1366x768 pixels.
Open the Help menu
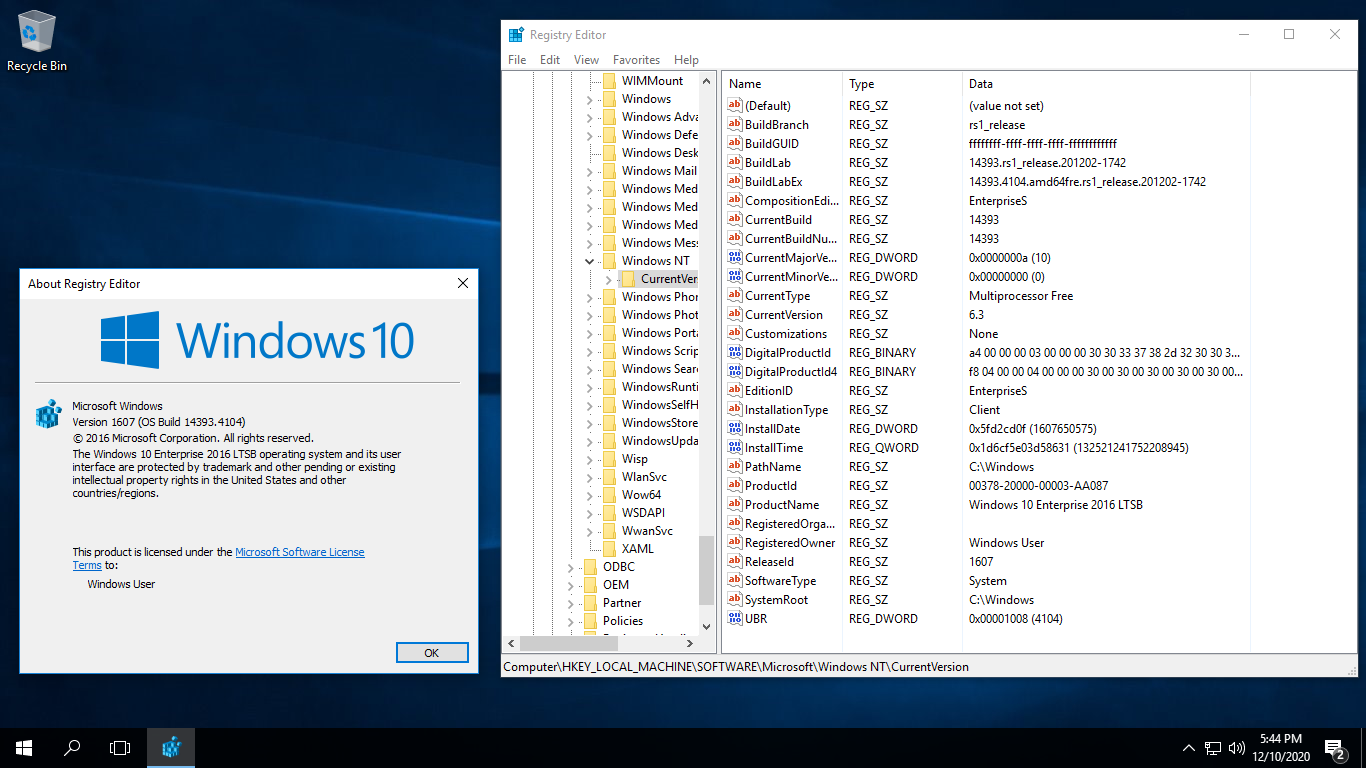click(x=686, y=60)
